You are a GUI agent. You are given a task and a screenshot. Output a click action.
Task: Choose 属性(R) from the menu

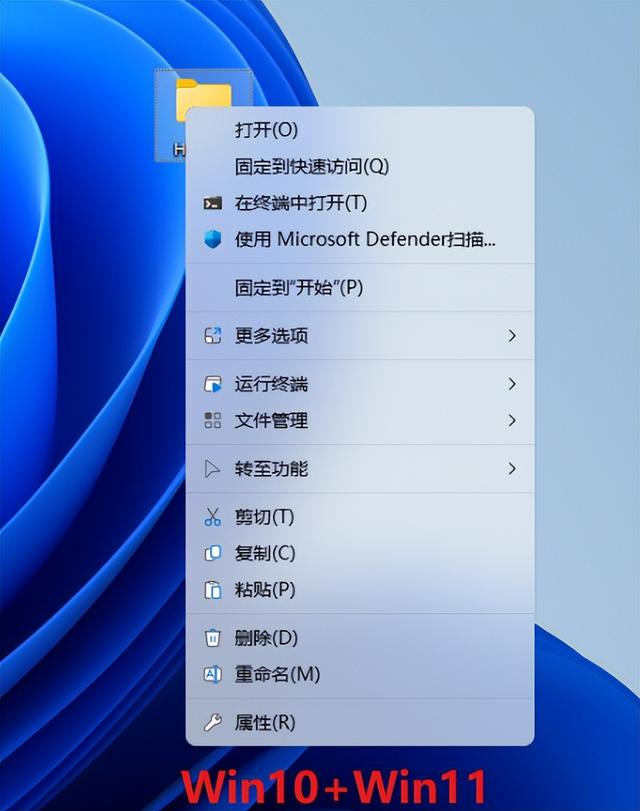tap(360, 723)
